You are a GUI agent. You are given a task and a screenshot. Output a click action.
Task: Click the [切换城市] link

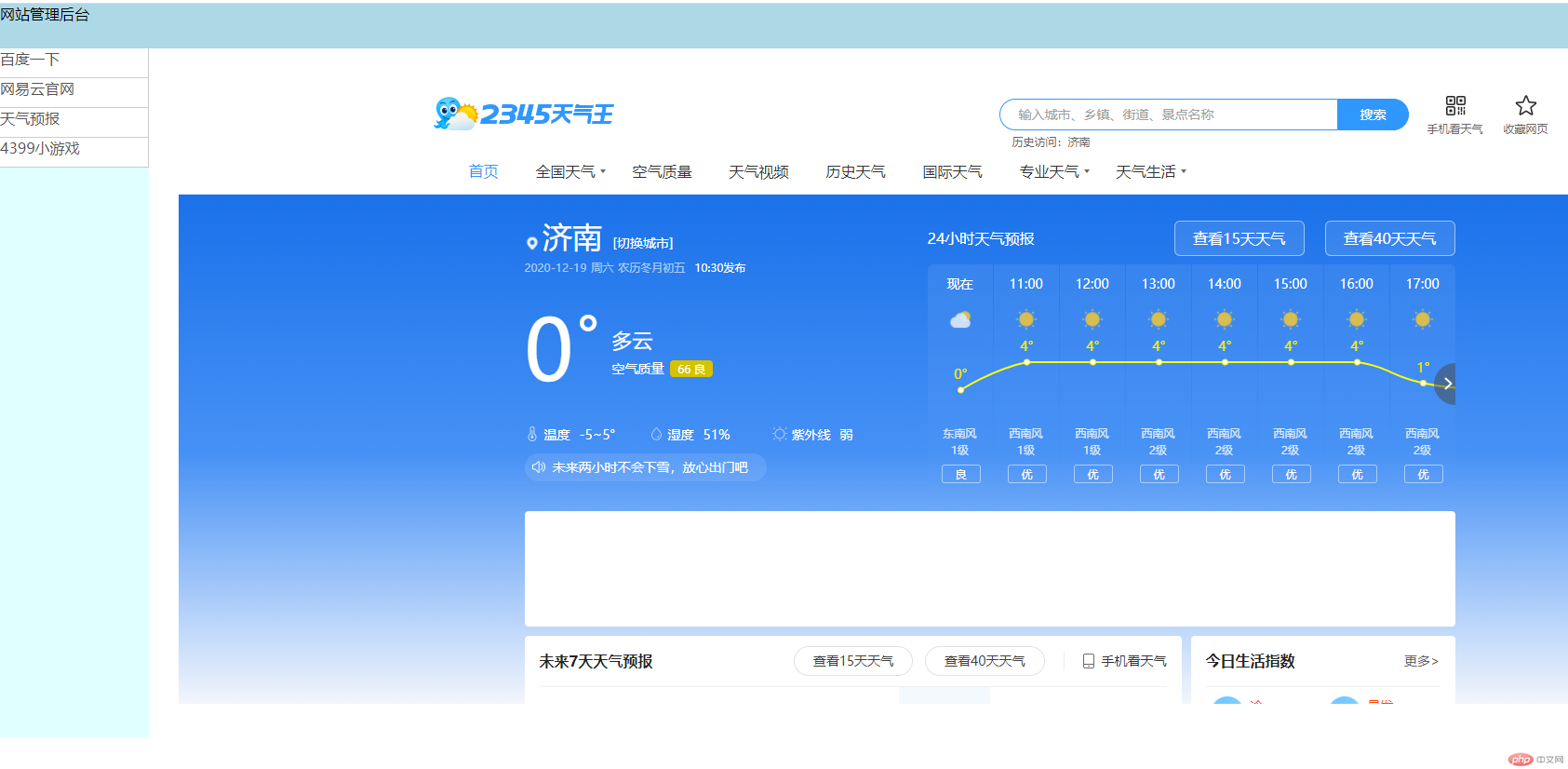pos(643,243)
